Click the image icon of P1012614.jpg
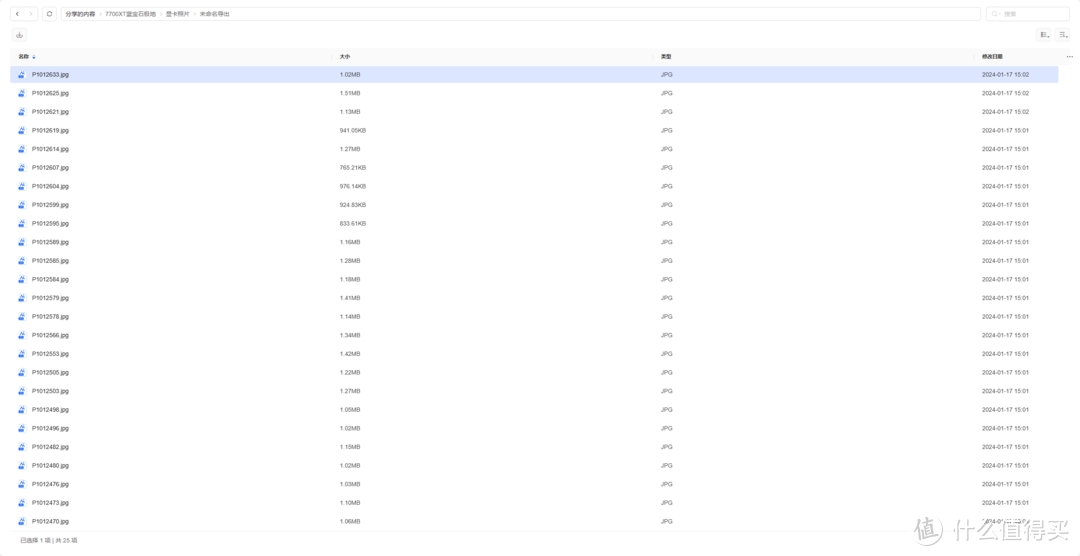 (x=22, y=149)
